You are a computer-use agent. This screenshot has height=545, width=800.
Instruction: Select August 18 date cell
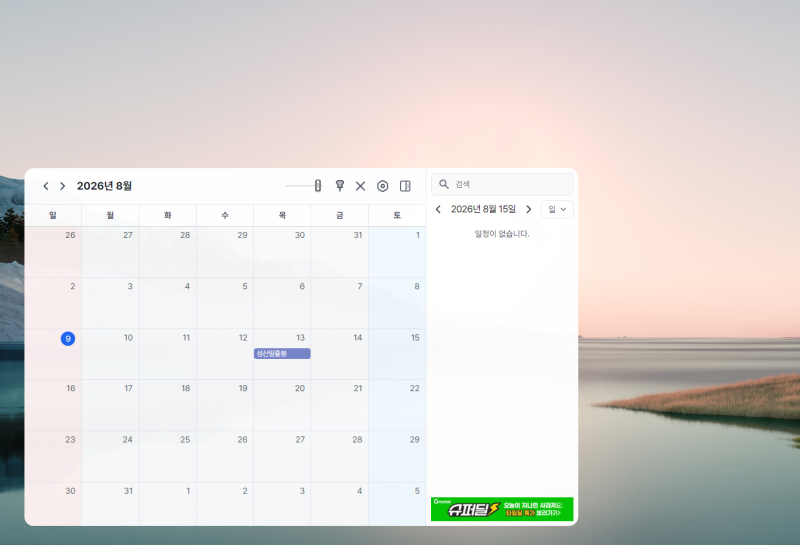(x=168, y=405)
